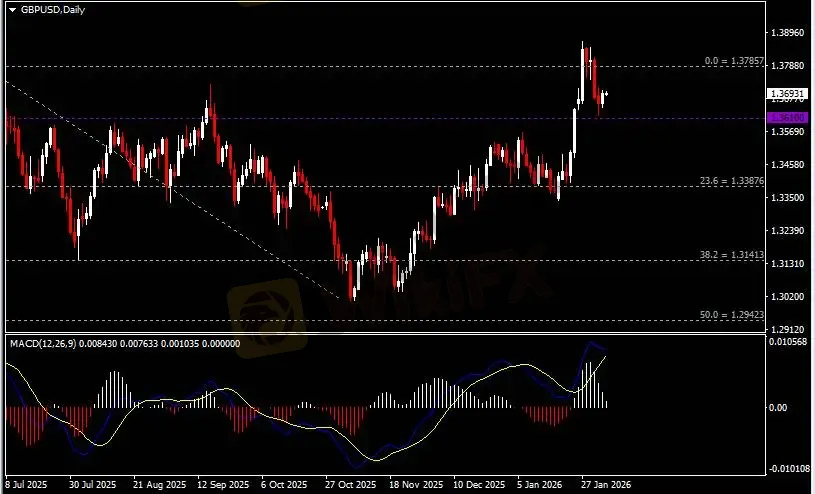Select the 38.2 = 1.31413 Fibonacci label
The height and width of the screenshot is (494, 815).
click(732, 255)
